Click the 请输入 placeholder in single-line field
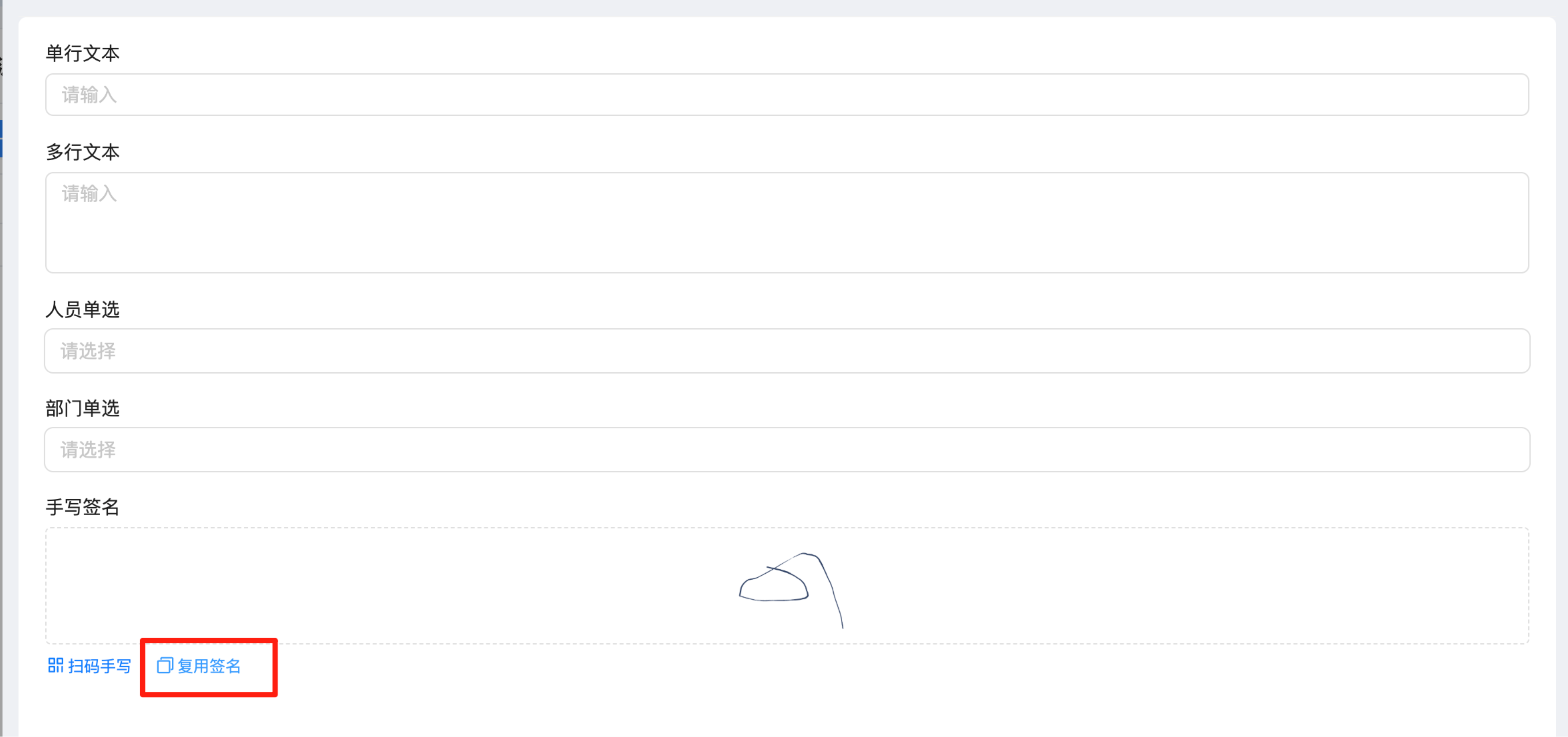The width and height of the screenshot is (1568, 737). tap(89, 95)
